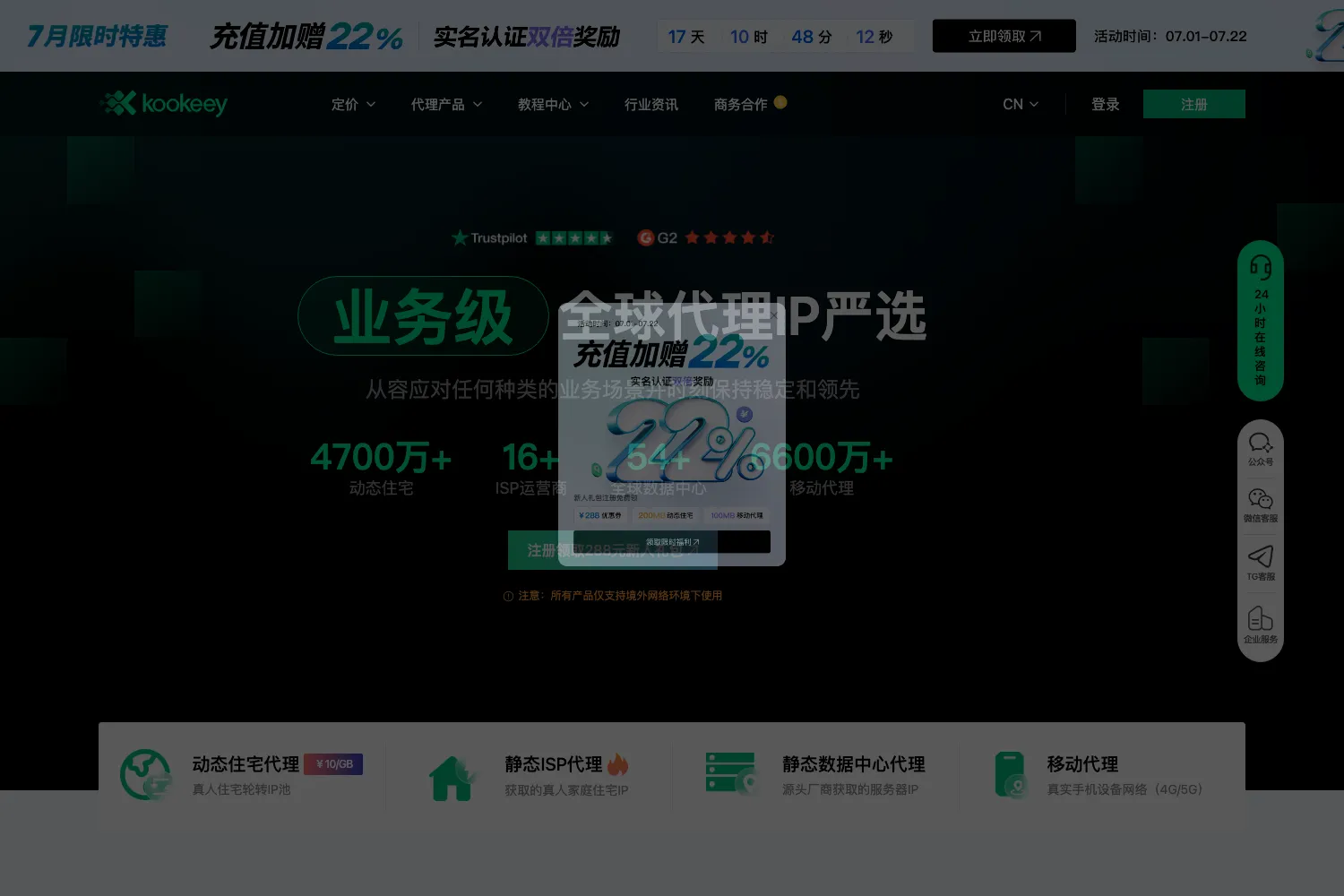
Task: Open the 行业资讯 menu item
Action: coord(651,105)
